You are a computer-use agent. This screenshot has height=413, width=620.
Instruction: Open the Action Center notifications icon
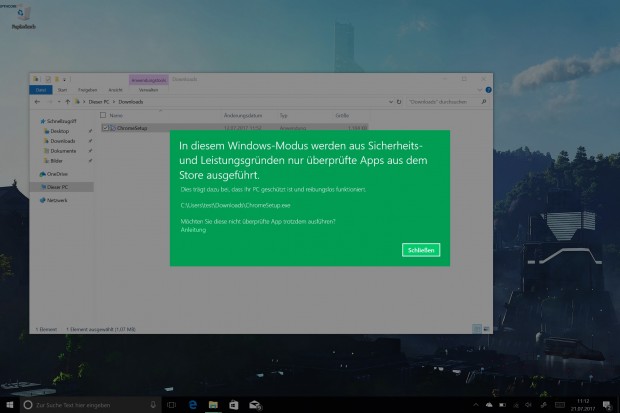(607, 405)
